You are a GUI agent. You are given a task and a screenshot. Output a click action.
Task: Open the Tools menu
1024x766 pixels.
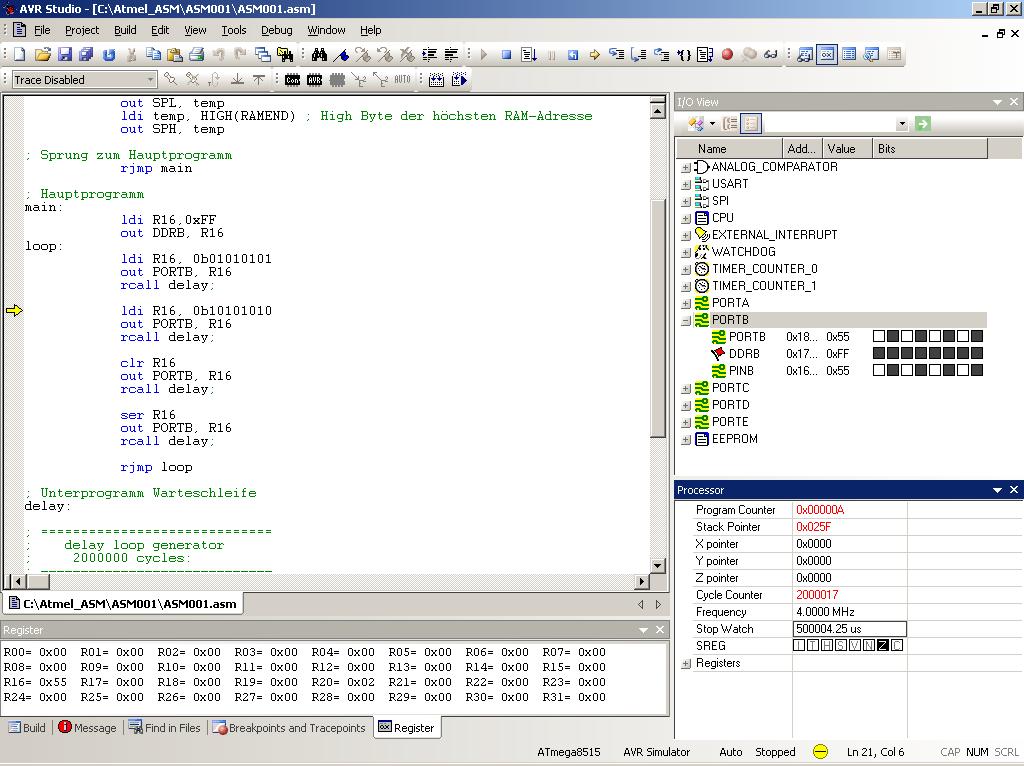(234, 30)
